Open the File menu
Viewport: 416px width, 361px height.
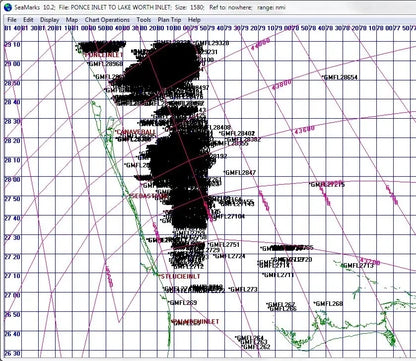12,20
